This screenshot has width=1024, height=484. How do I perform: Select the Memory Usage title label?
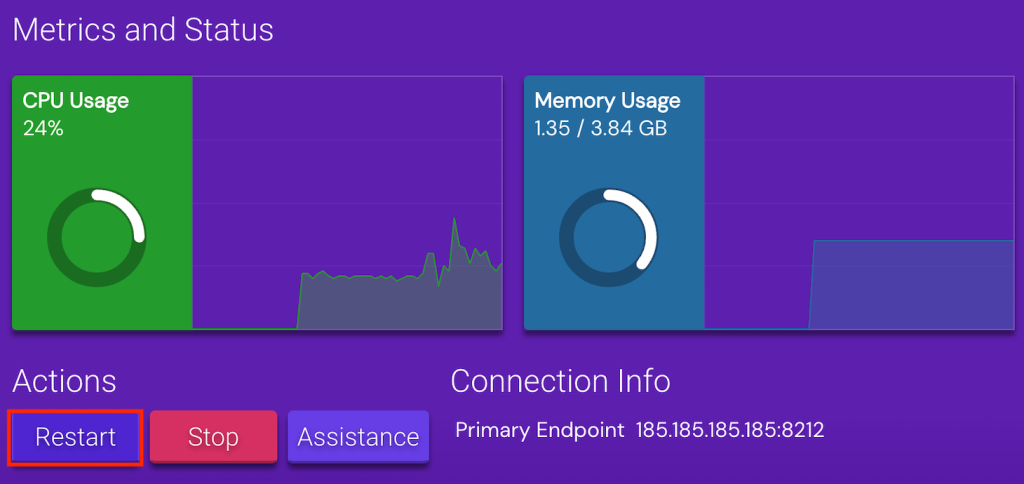[x=607, y=101]
